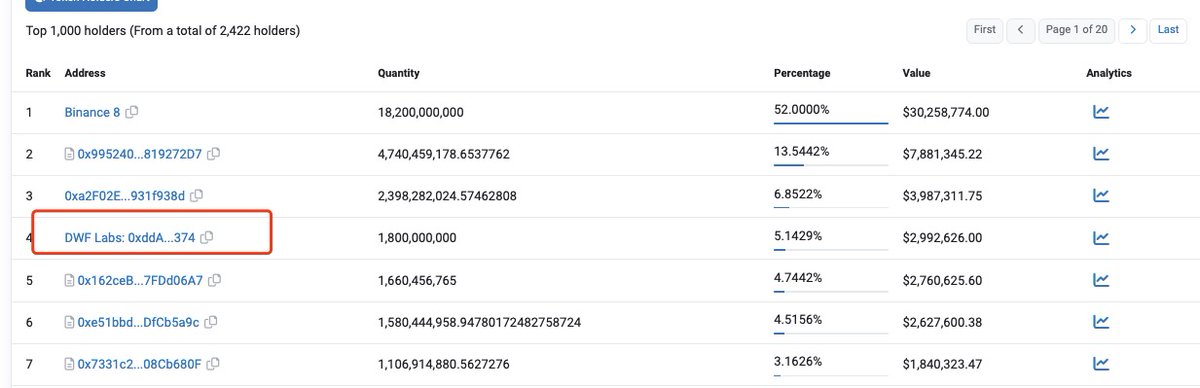Click contract icon beside 0x995240...819272D7
This screenshot has height=388, width=1200.
(x=70, y=154)
